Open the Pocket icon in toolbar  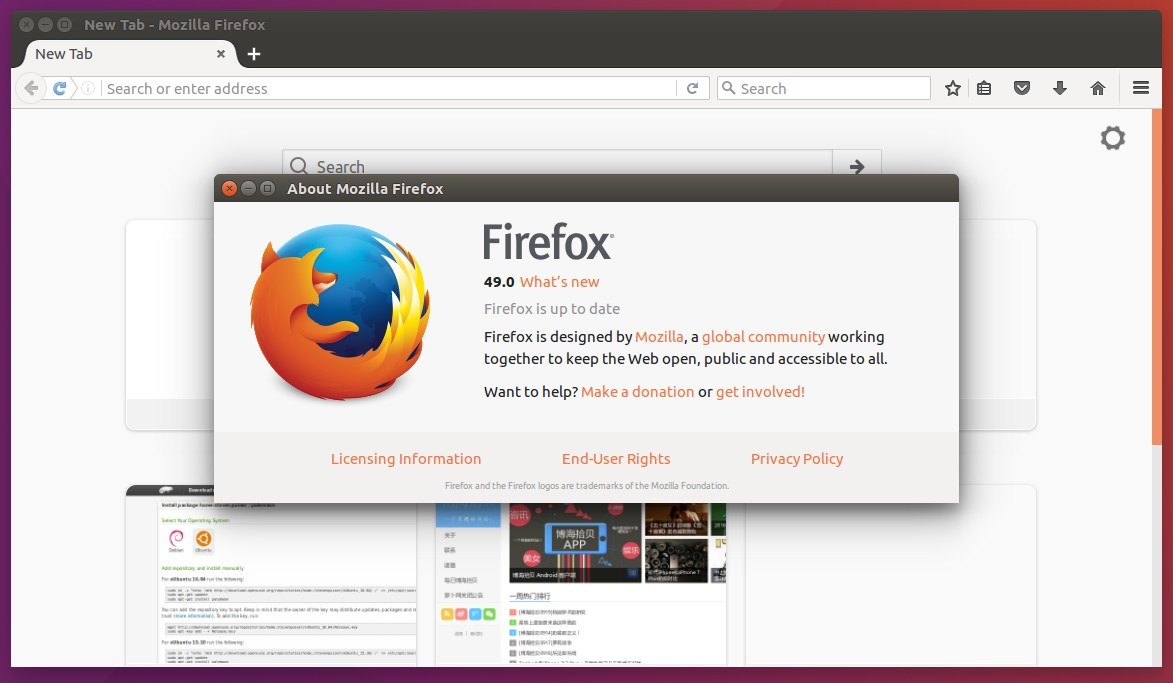pos(1022,88)
